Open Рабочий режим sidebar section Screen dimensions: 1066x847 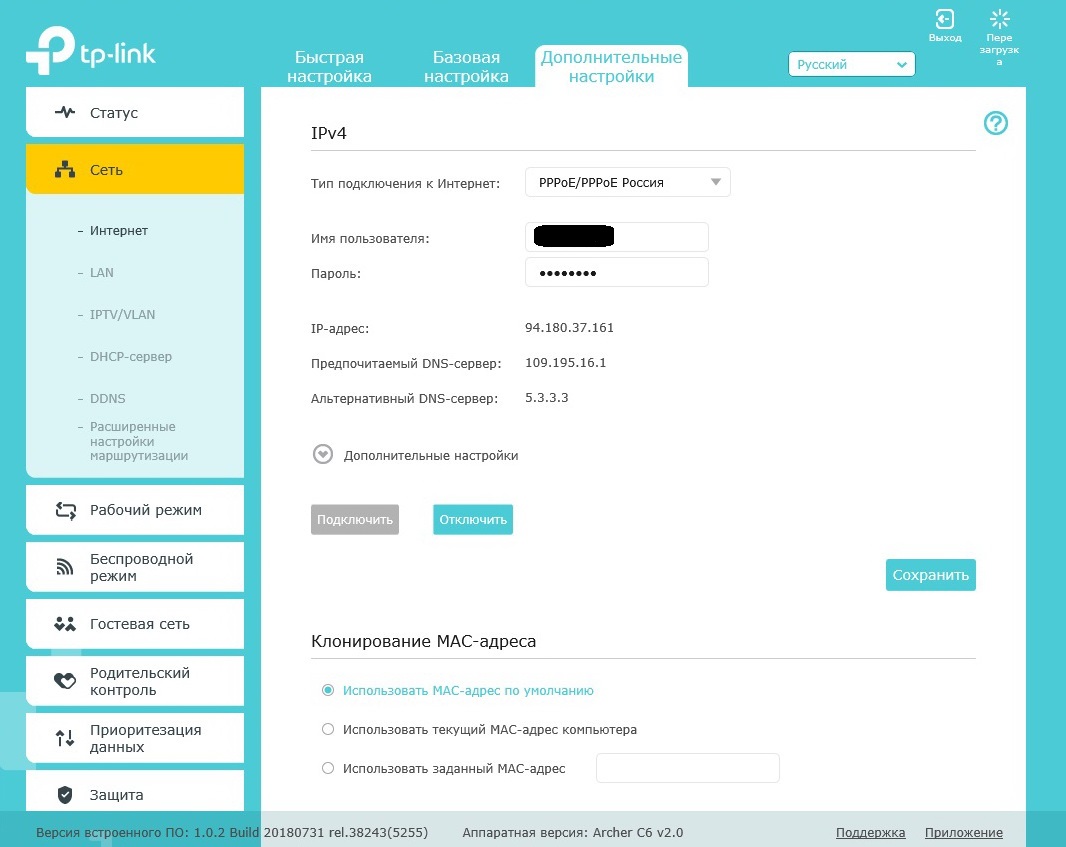coord(135,510)
